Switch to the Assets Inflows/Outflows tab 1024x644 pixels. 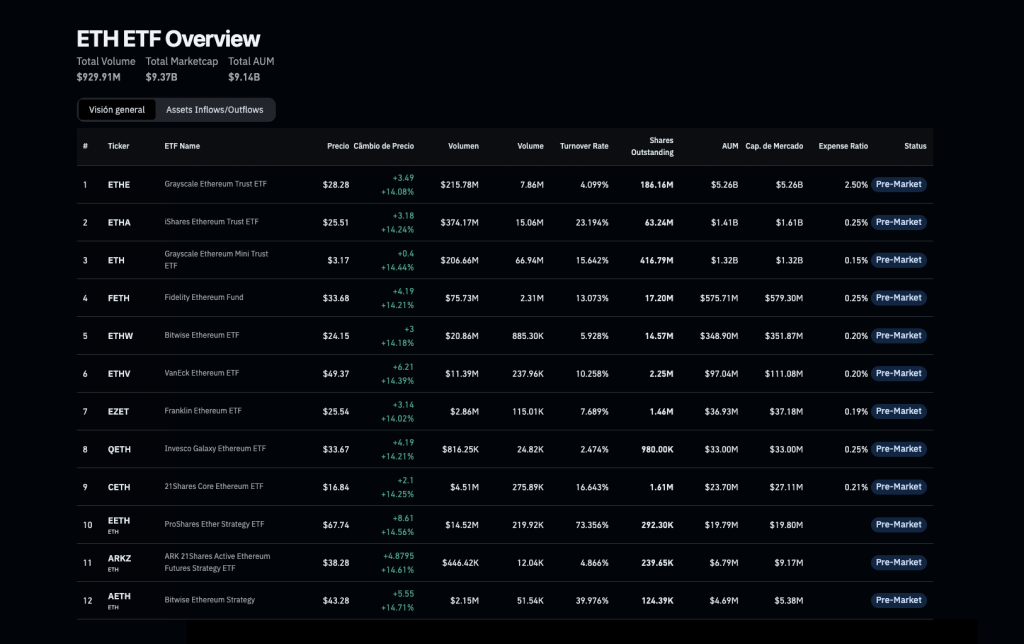214,110
